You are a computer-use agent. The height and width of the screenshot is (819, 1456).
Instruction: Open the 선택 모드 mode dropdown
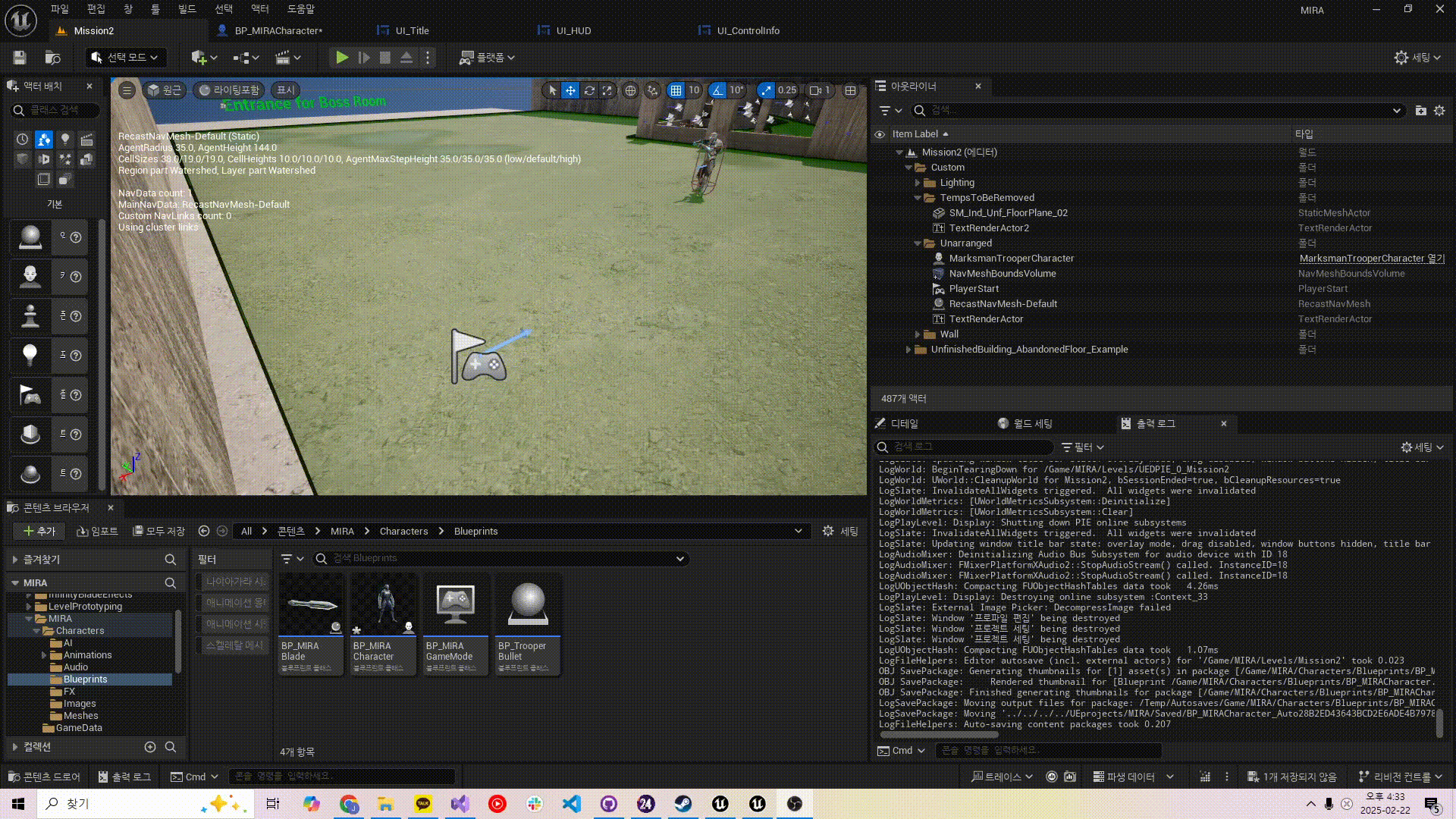(x=124, y=58)
